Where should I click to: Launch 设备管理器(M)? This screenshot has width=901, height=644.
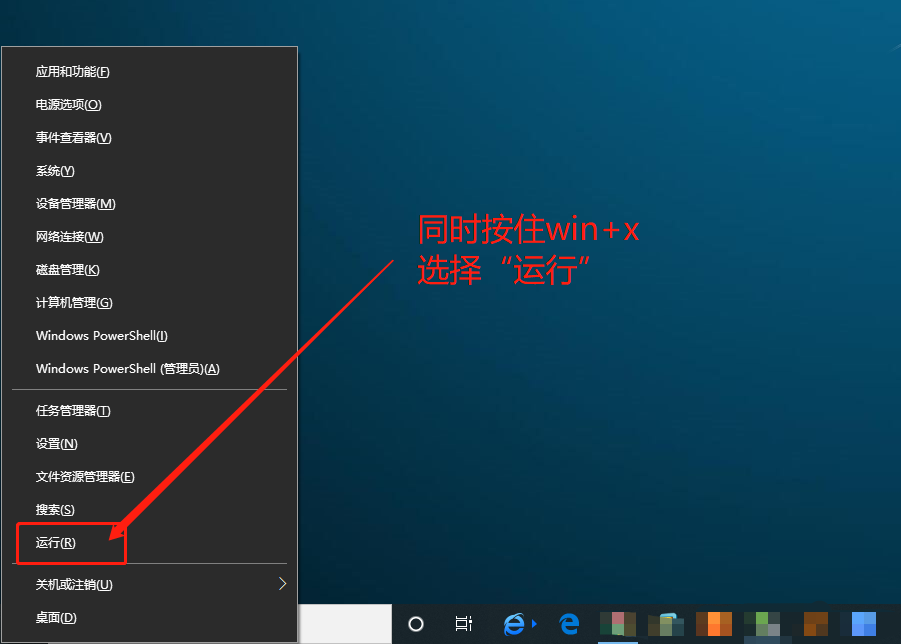(149, 204)
